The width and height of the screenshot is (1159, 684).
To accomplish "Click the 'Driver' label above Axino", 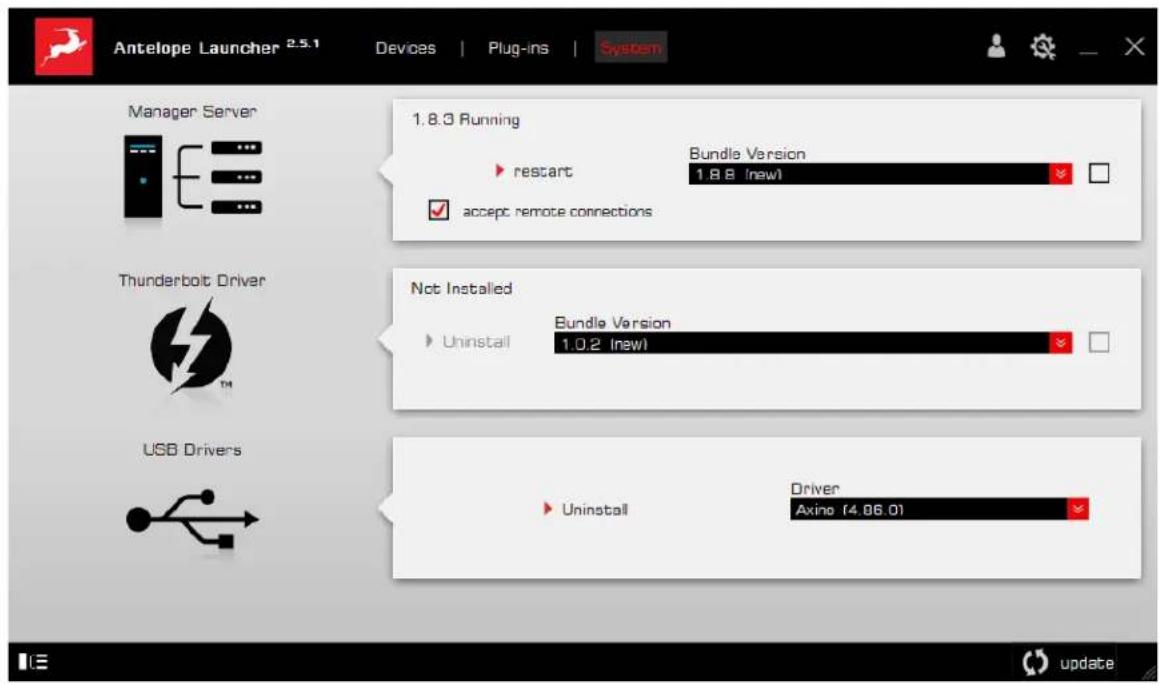I will coord(815,489).
